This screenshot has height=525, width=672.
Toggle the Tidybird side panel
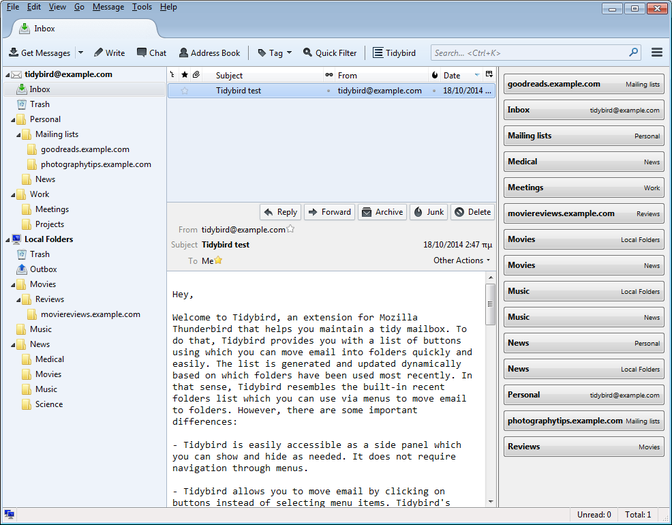[394, 53]
